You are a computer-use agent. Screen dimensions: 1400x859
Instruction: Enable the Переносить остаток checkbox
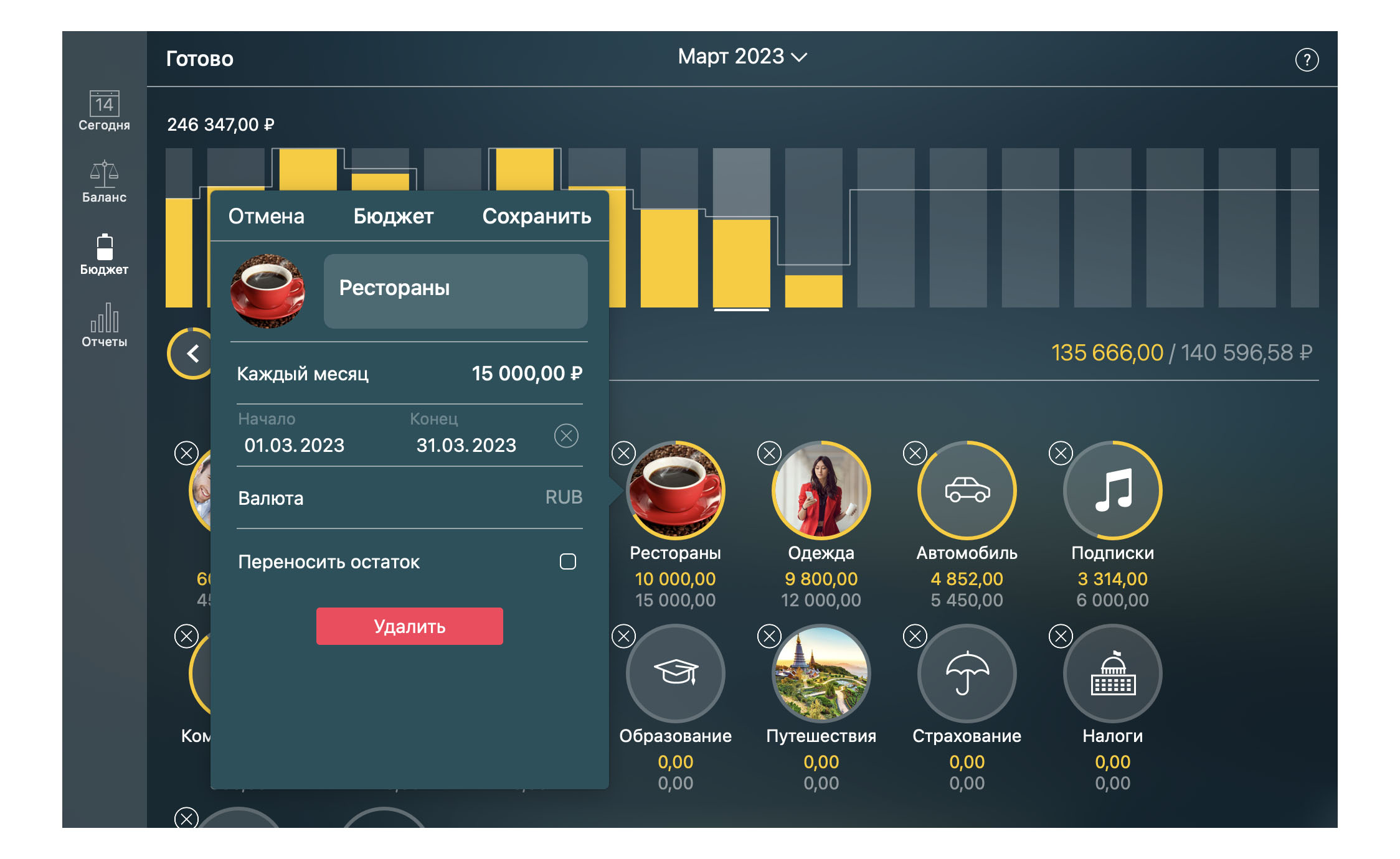567,561
